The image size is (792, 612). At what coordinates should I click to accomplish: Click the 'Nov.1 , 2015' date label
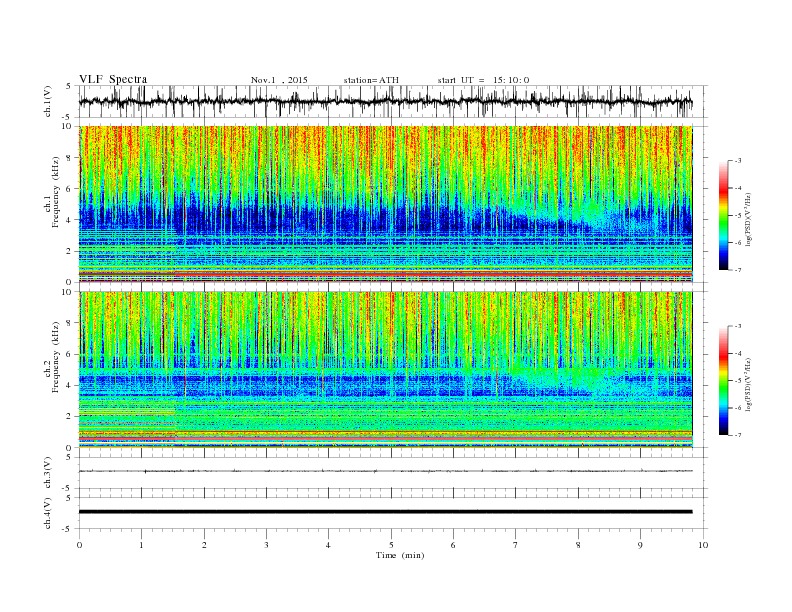pos(279,80)
